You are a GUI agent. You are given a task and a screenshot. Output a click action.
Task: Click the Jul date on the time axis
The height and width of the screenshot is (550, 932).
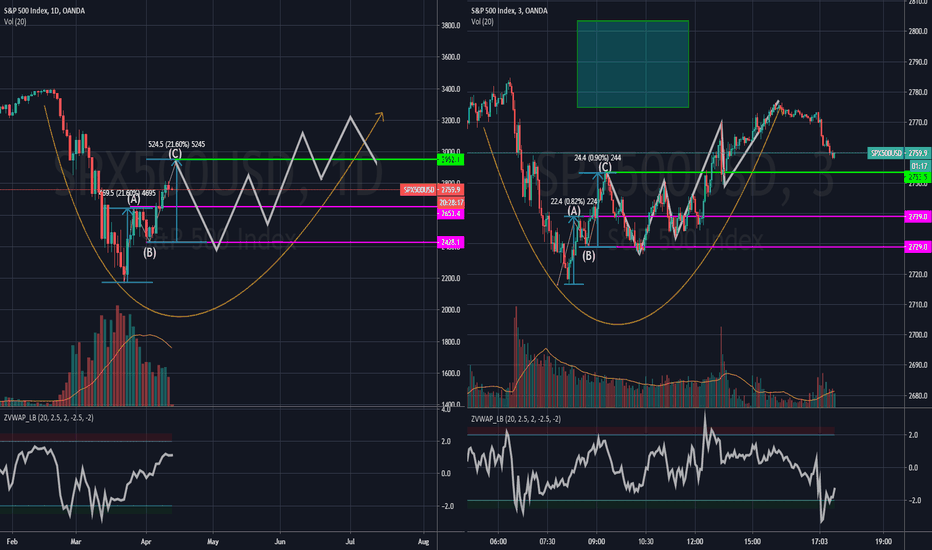coord(350,542)
